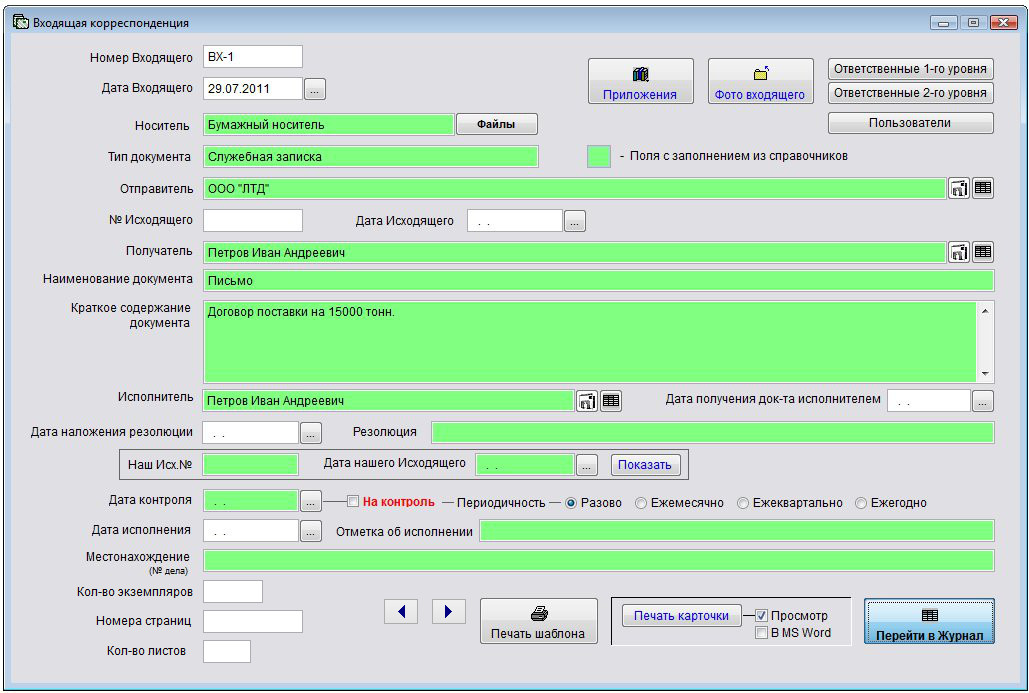The width and height of the screenshot is (1029, 693).
Task: Open table list icon for Исполнитель
Action: pos(611,401)
